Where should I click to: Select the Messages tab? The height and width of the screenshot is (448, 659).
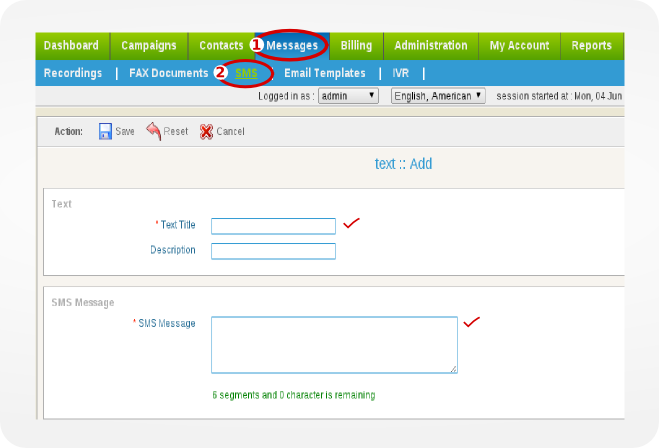tap(292, 45)
